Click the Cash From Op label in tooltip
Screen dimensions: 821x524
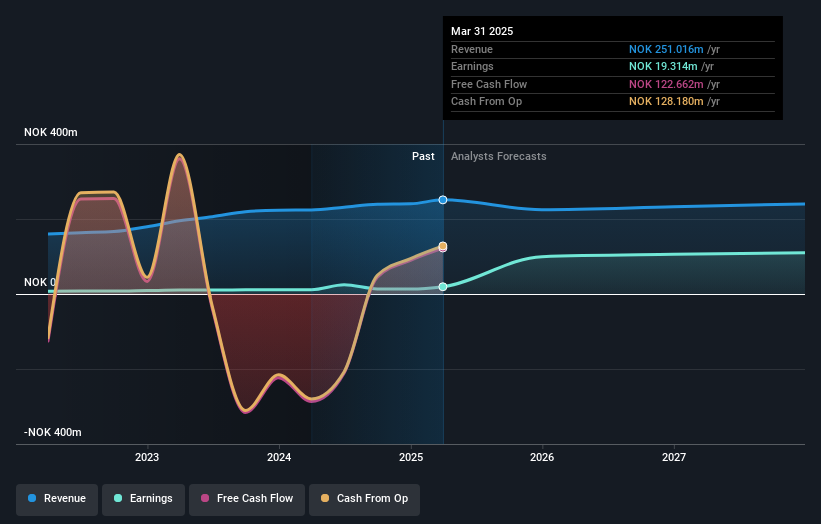(x=486, y=102)
